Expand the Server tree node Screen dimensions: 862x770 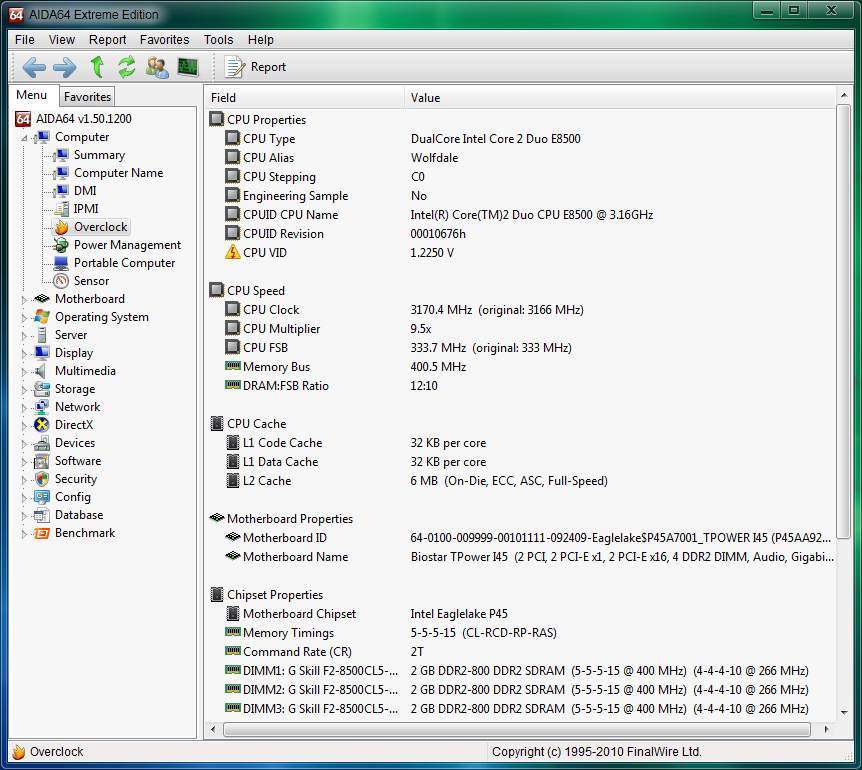tap(24, 336)
